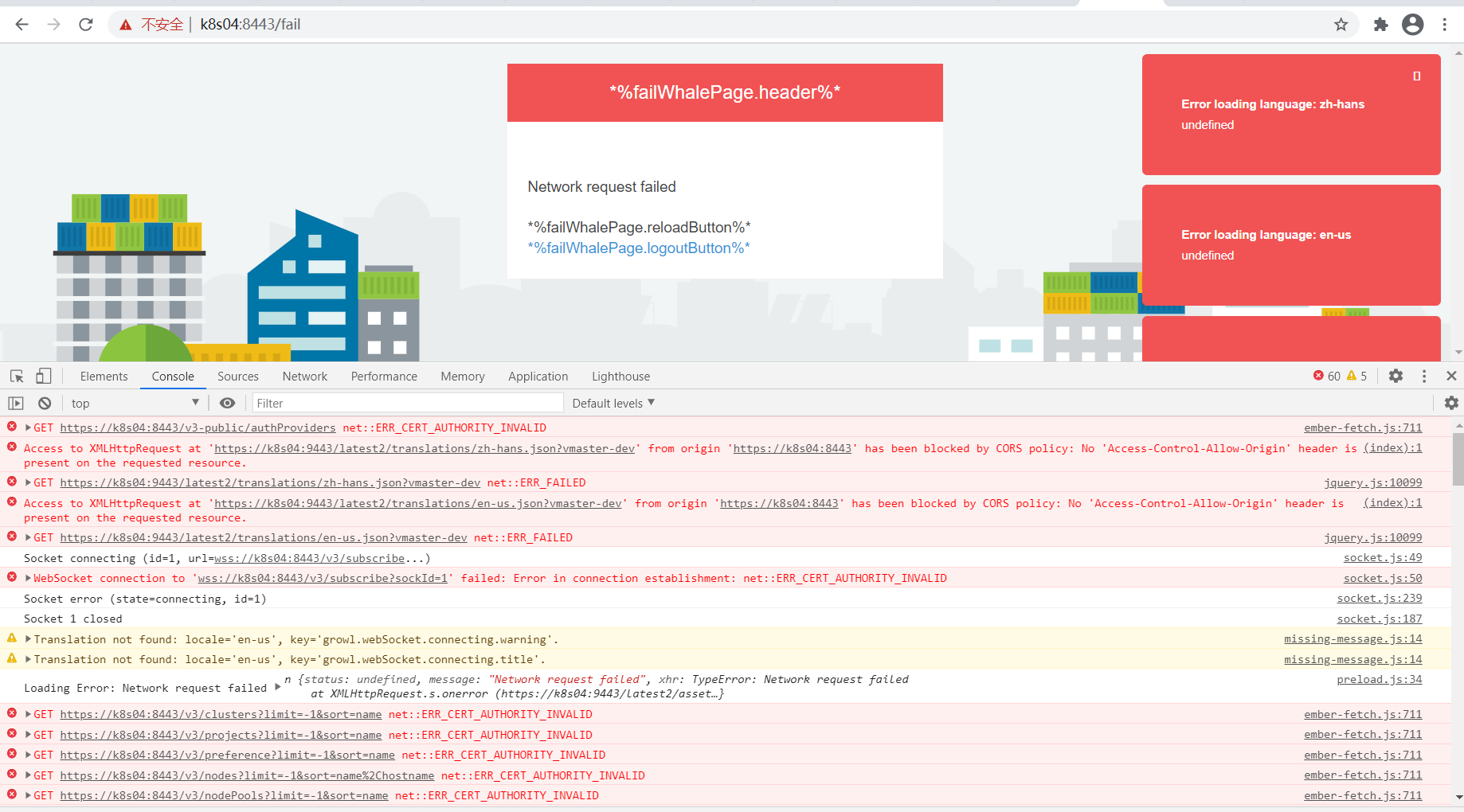
Task: Open DevTools settings gear beside warnings count
Action: pyautogui.click(x=1395, y=376)
